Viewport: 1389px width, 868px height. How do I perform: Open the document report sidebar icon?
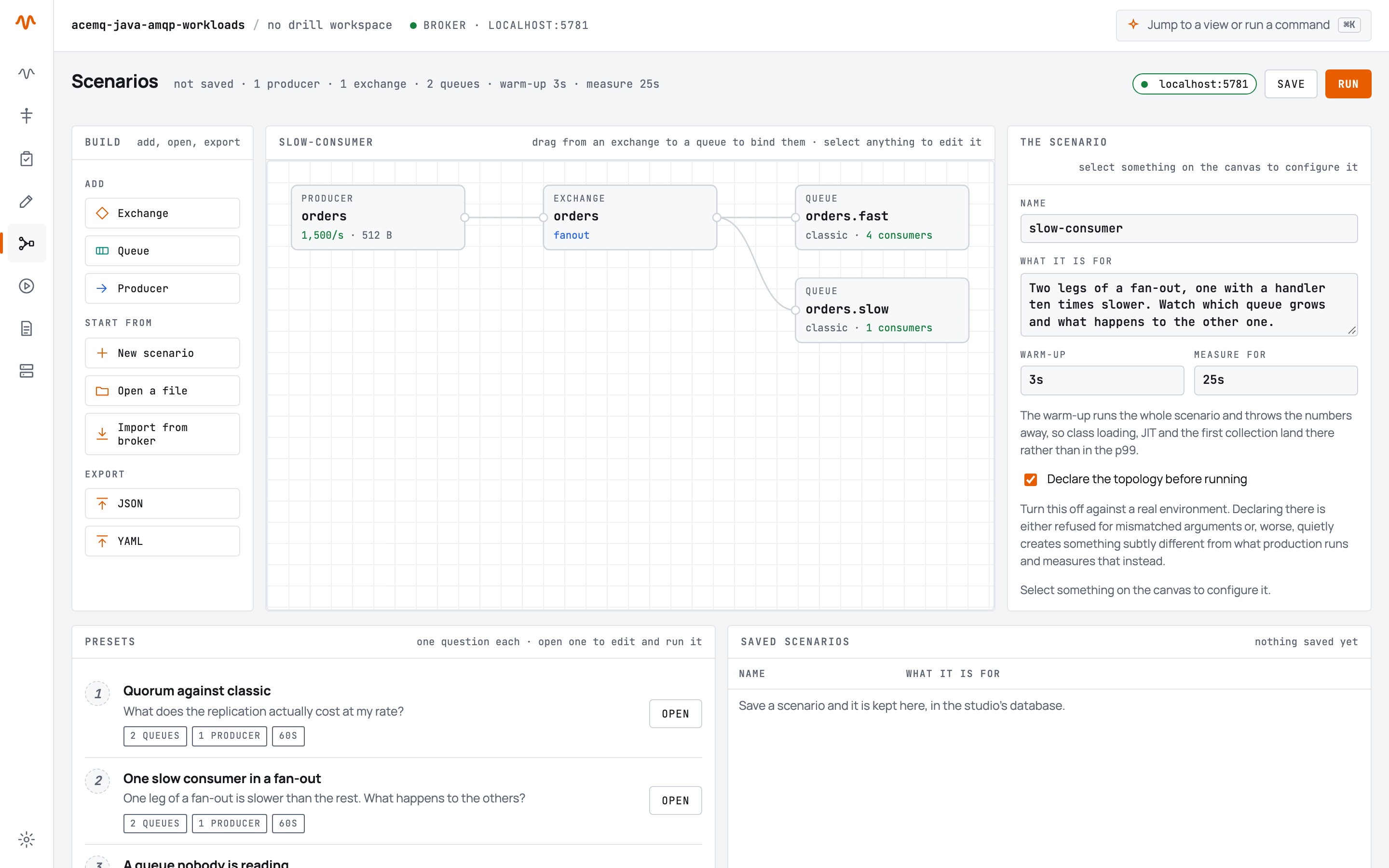[27, 328]
